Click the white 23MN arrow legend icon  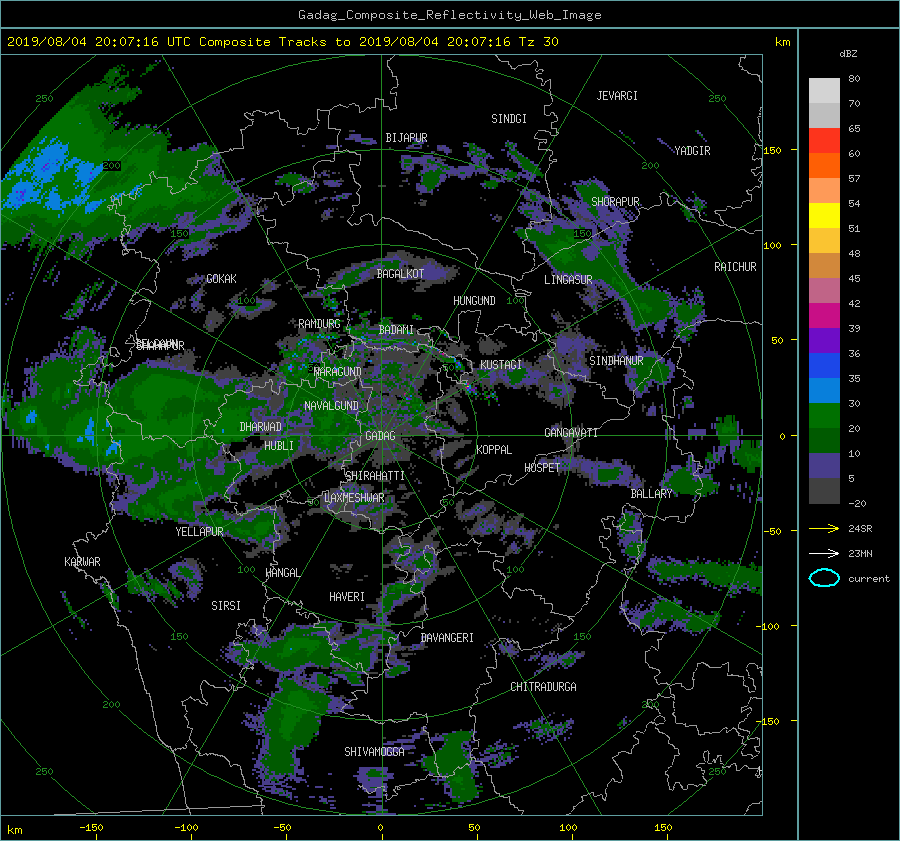824,553
